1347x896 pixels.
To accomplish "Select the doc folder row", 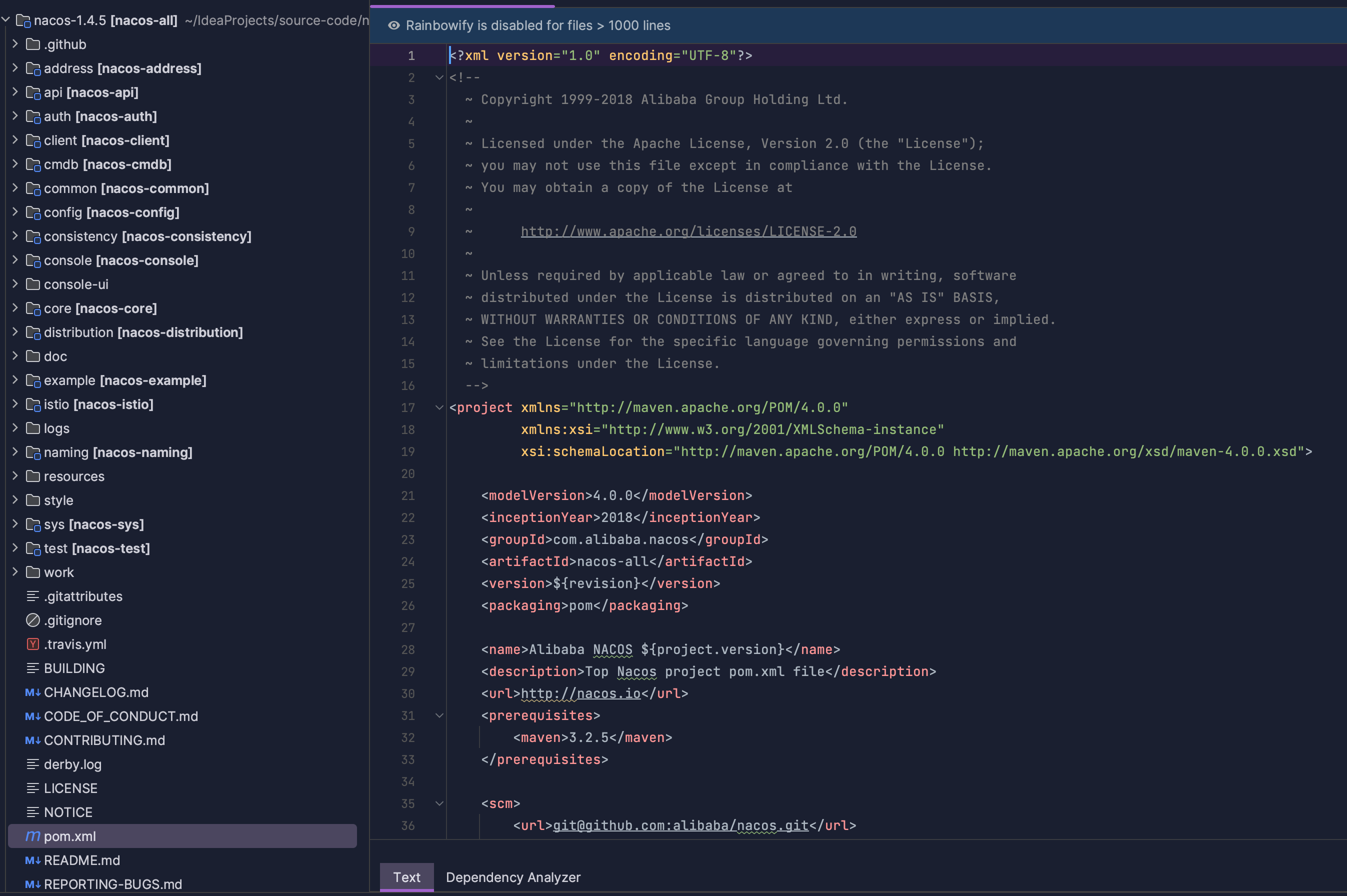I will (182, 356).
